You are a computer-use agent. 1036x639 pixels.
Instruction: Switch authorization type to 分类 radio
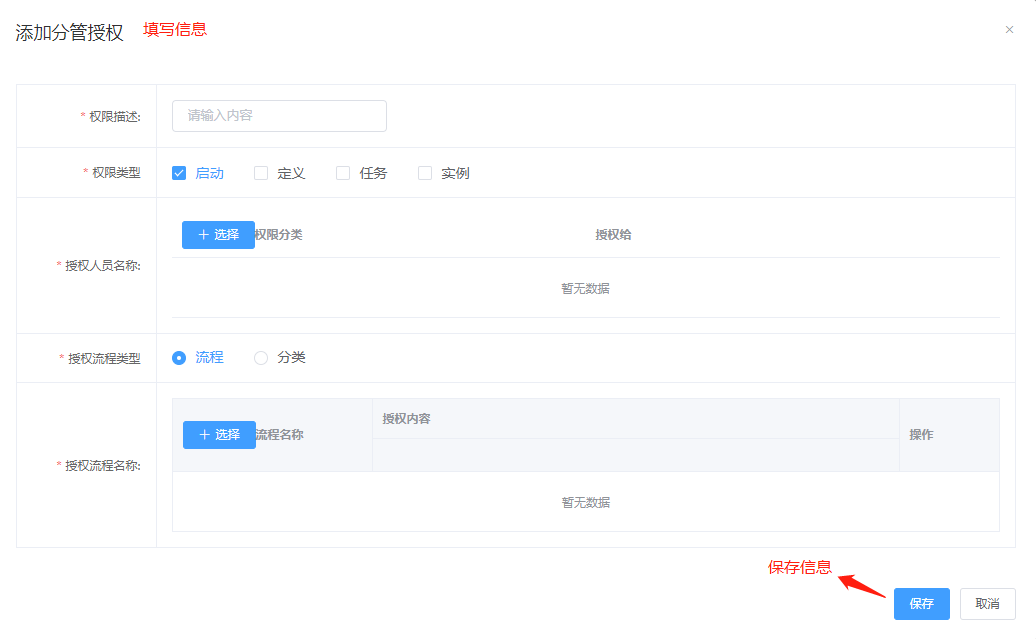[261, 358]
